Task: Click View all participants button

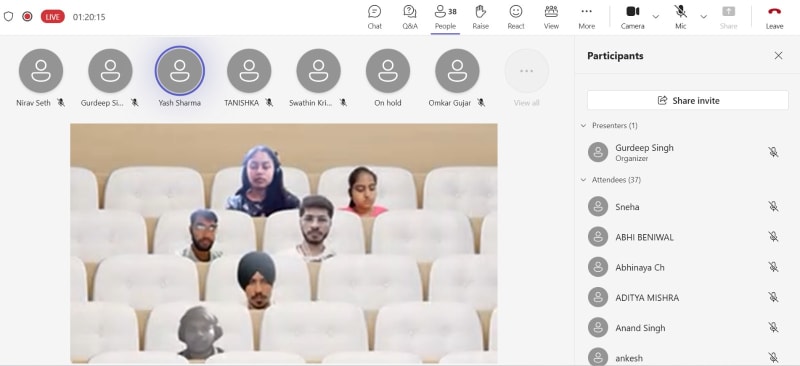Action: click(527, 71)
